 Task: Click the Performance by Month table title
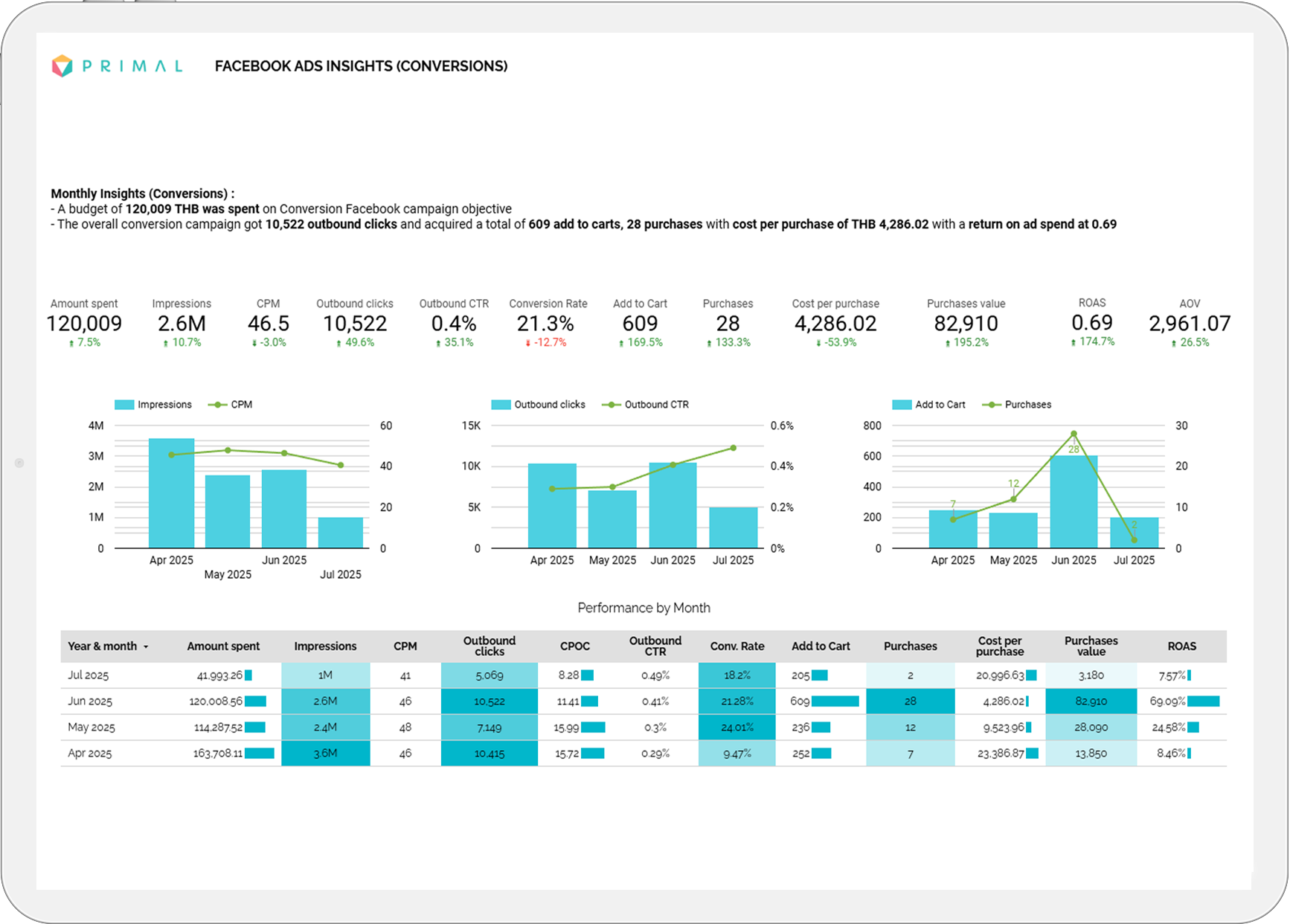644,608
